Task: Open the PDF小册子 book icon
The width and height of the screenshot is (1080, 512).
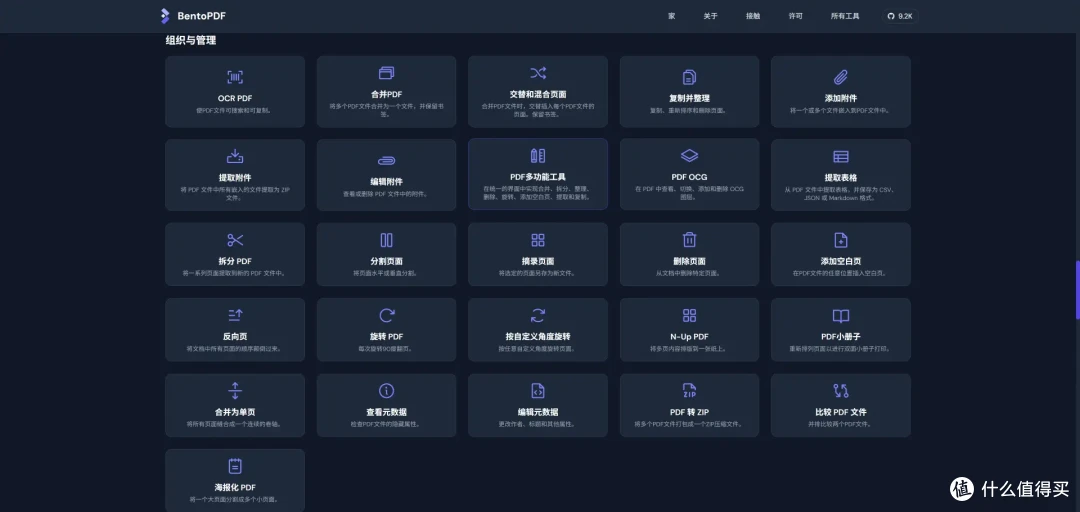Action: click(841, 316)
